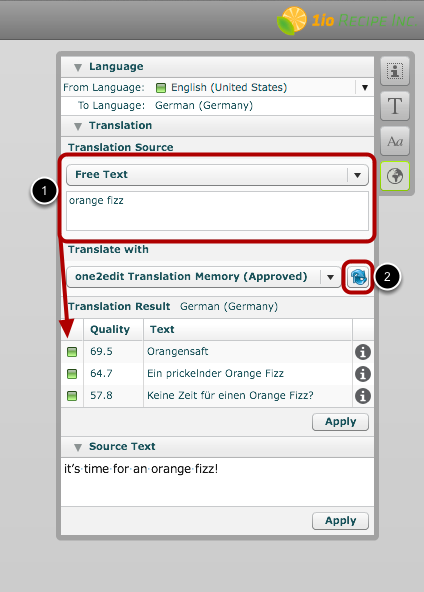The image size is (424, 592).
Task: Select Keine Zeit für einen Orange Fizz? text
Action: [x=230, y=395]
